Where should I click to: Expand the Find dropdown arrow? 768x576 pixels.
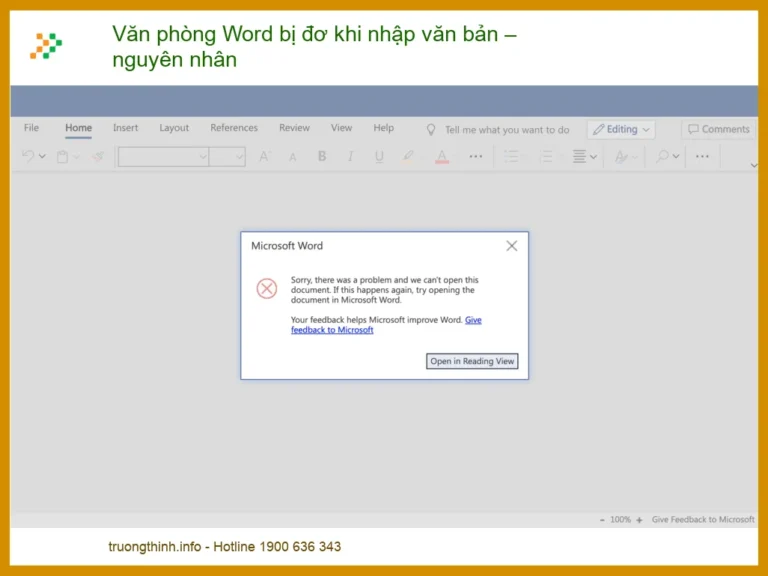coord(676,157)
